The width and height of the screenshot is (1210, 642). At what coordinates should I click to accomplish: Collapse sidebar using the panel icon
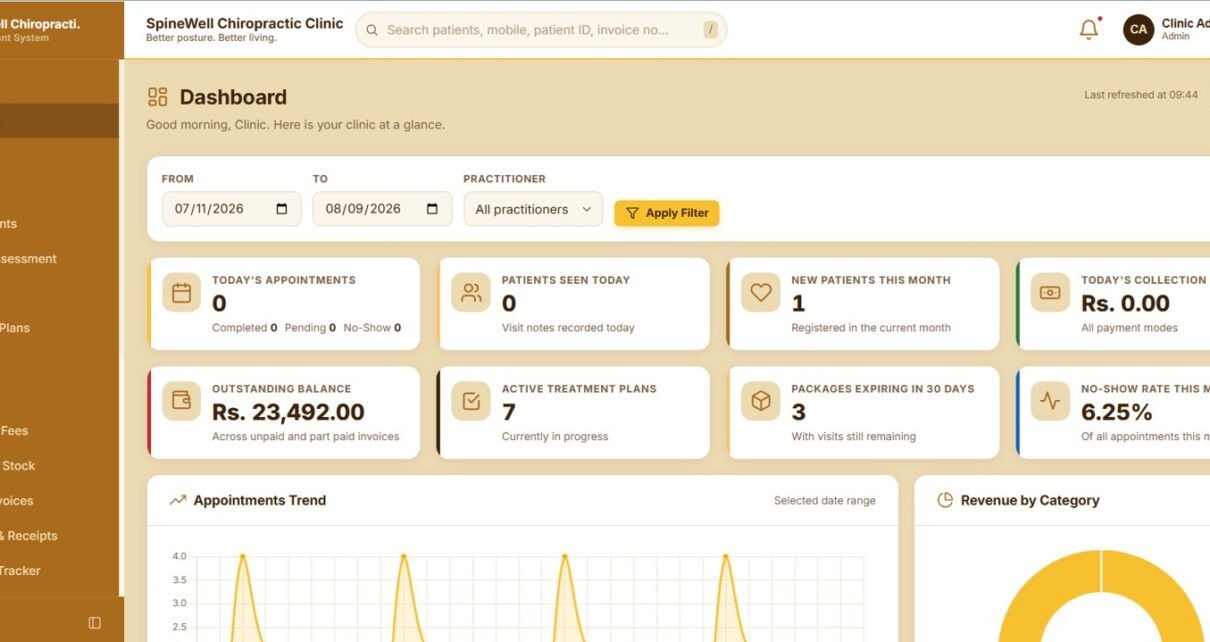[x=95, y=622]
